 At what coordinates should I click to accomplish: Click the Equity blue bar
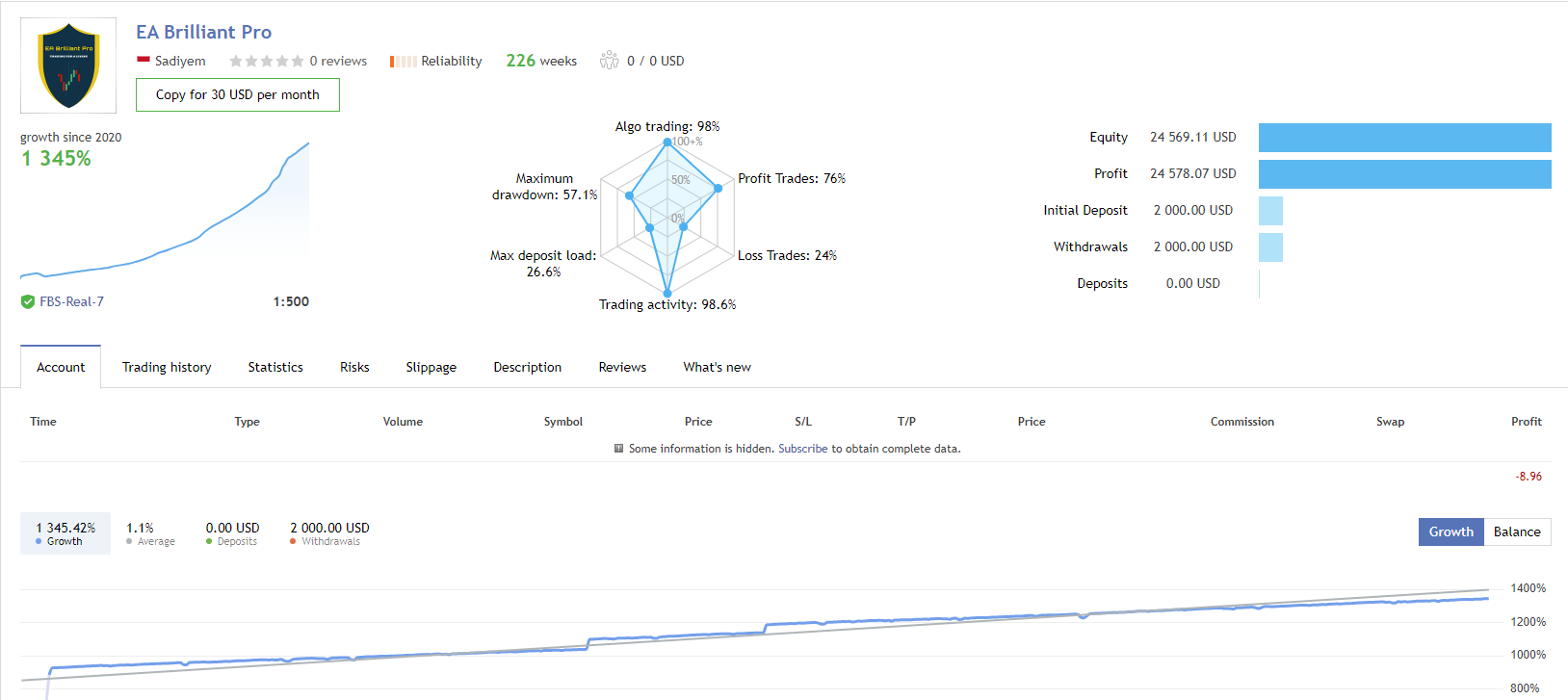pyautogui.click(x=1404, y=138)
